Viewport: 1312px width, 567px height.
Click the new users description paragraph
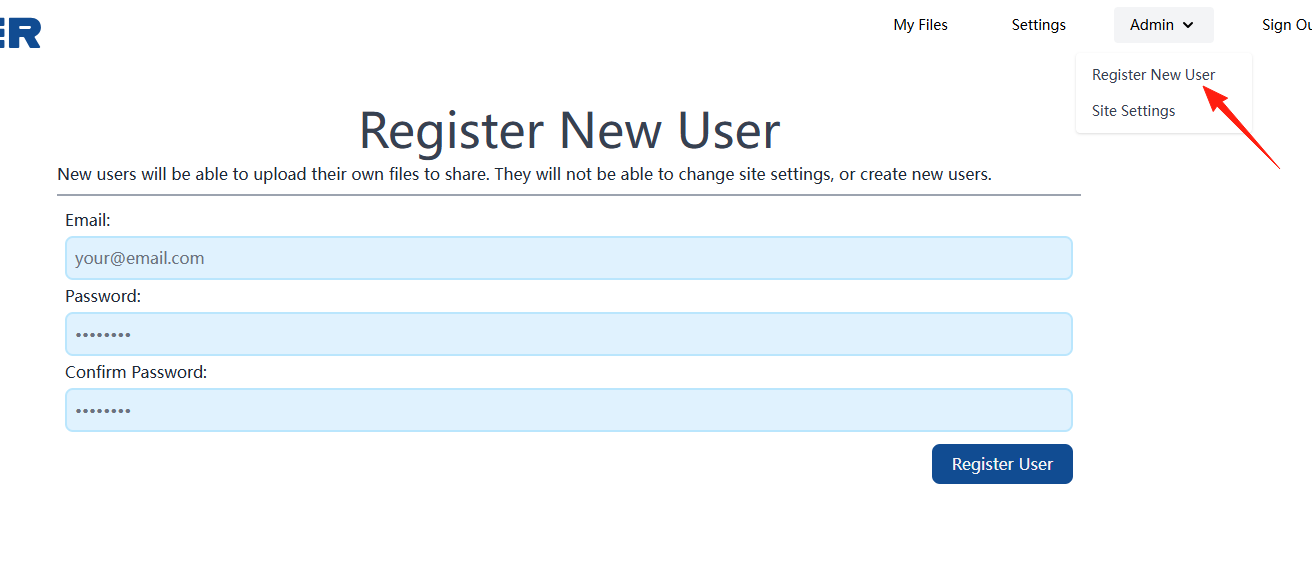tap(524, 174)
